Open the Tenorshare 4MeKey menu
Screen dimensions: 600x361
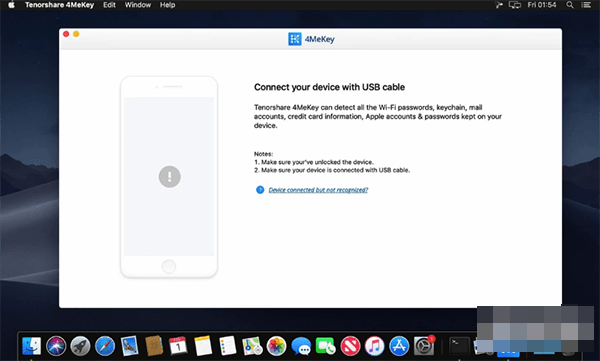tap(59, 5)
